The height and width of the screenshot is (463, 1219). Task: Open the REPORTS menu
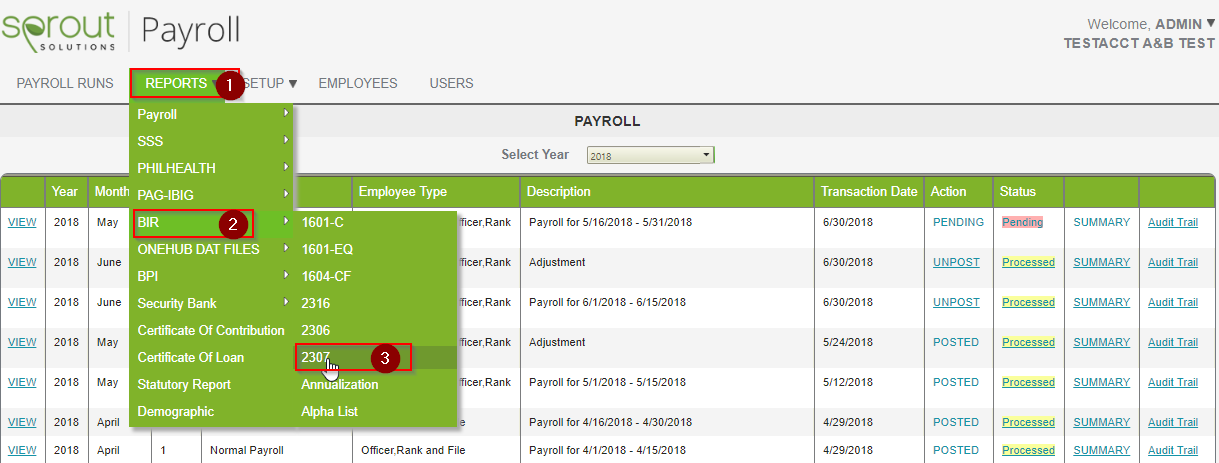click(177, 84)
